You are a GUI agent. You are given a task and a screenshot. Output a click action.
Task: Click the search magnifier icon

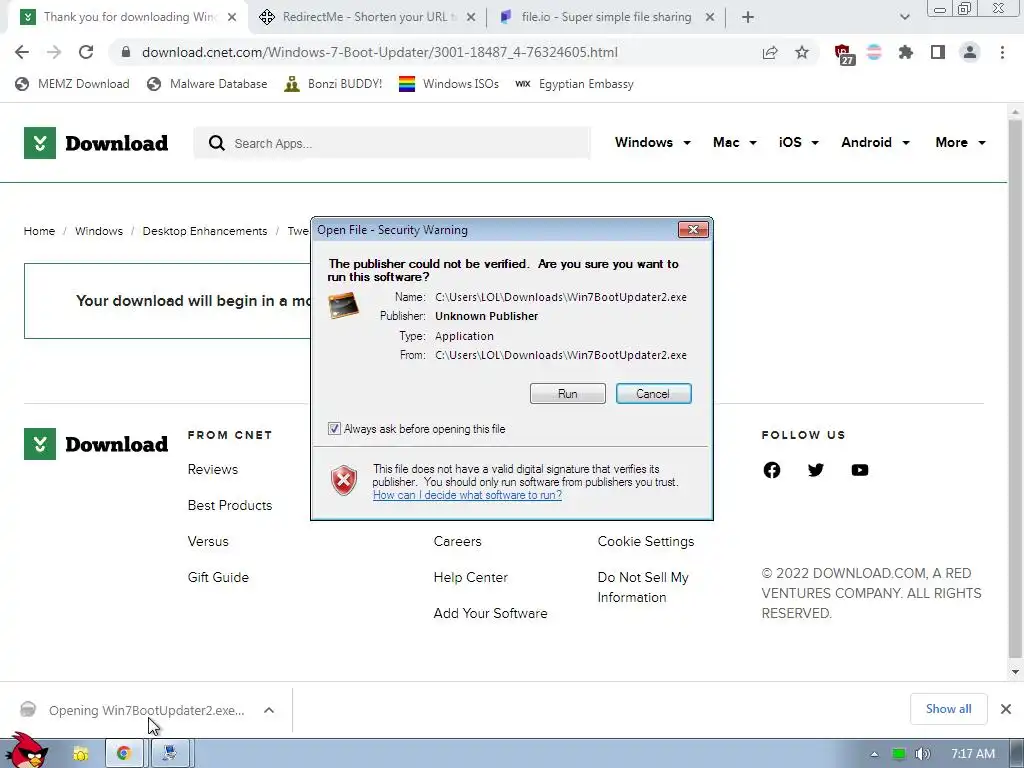coord(217,143)
